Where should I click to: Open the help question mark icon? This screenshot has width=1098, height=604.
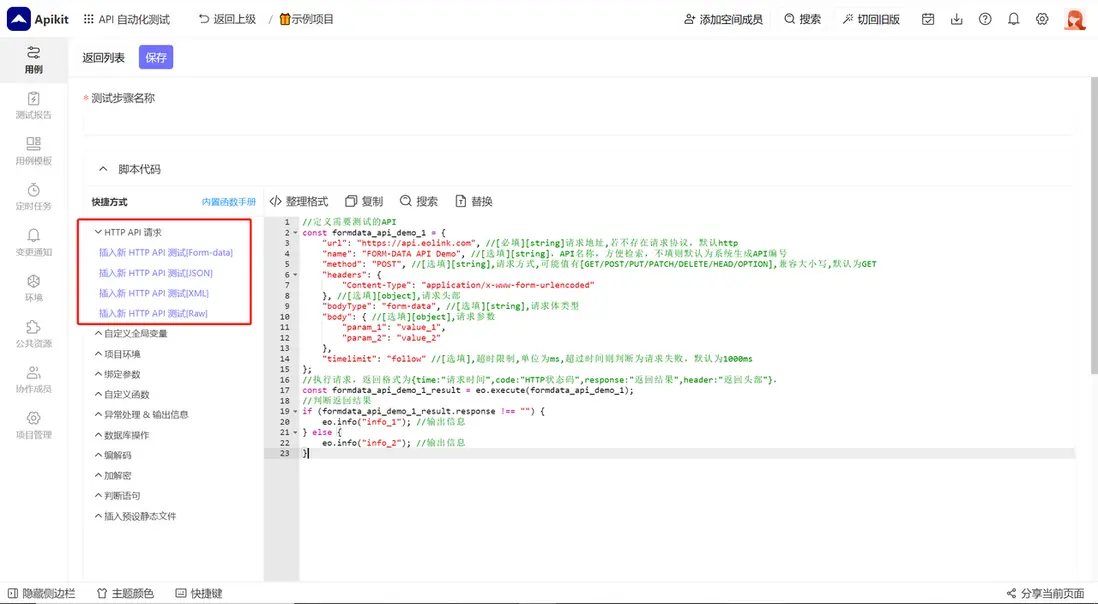point(985,19)
